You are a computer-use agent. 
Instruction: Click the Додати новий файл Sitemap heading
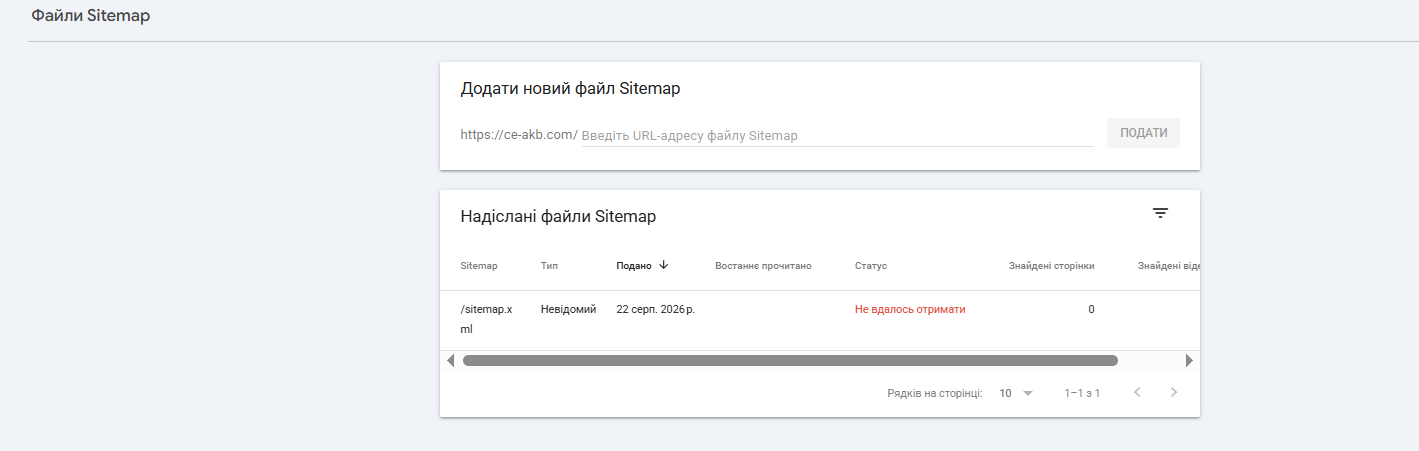pyautogui.click(x=570, y=88)
